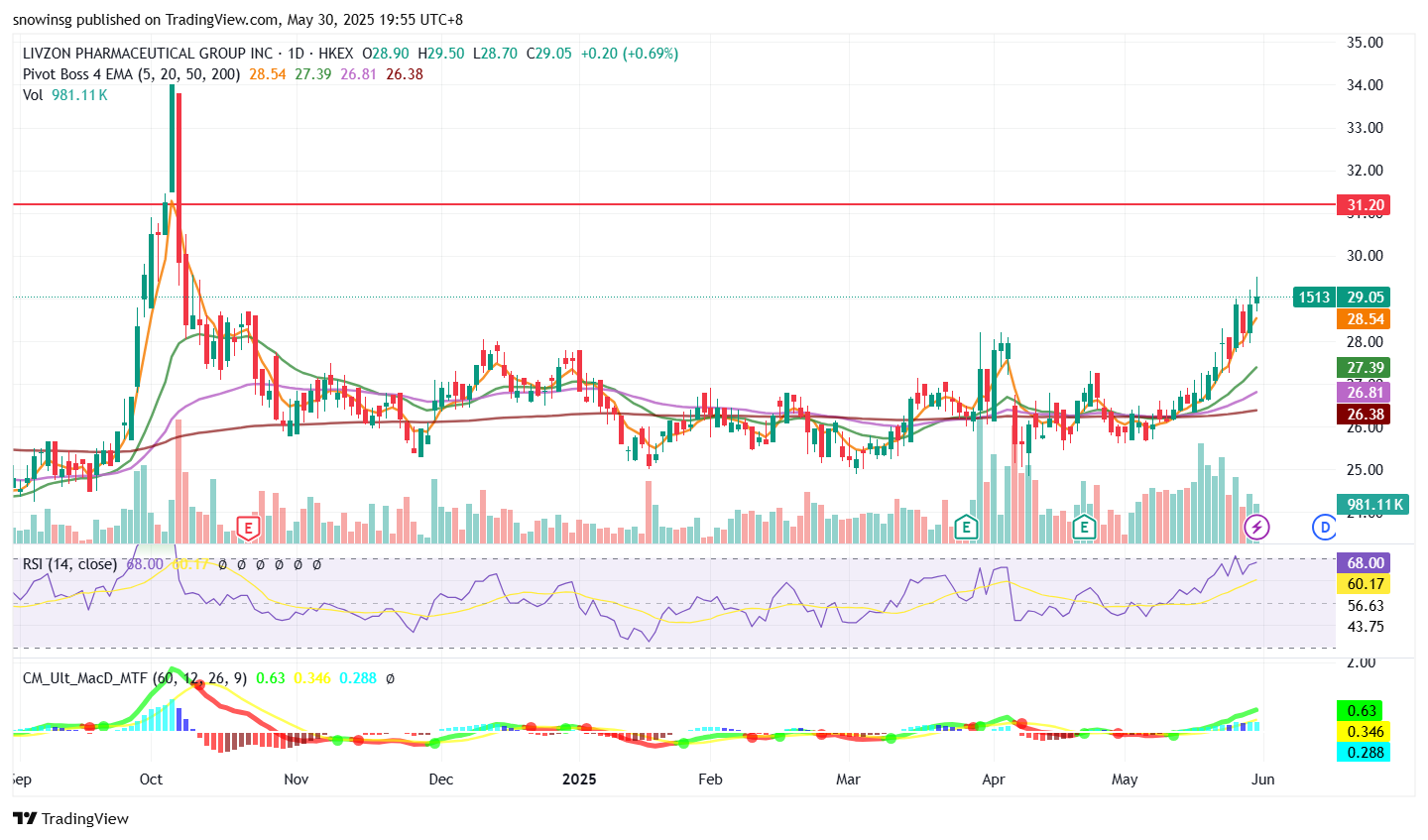Click the 56.63 RSI axis value
1428x840 pixels.
[x=1365, y=606]
